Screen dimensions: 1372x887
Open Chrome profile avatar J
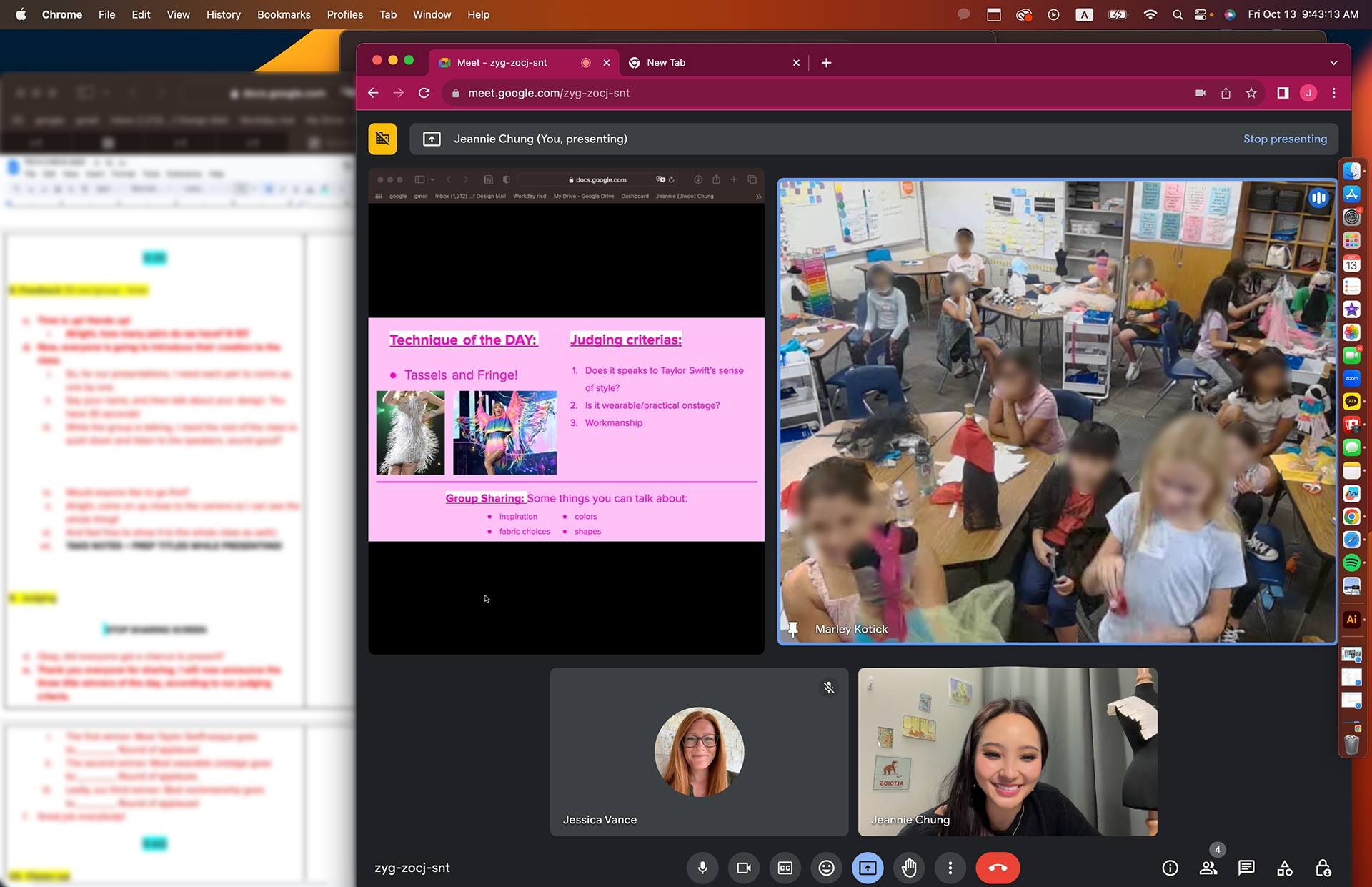pos(1308,93)
